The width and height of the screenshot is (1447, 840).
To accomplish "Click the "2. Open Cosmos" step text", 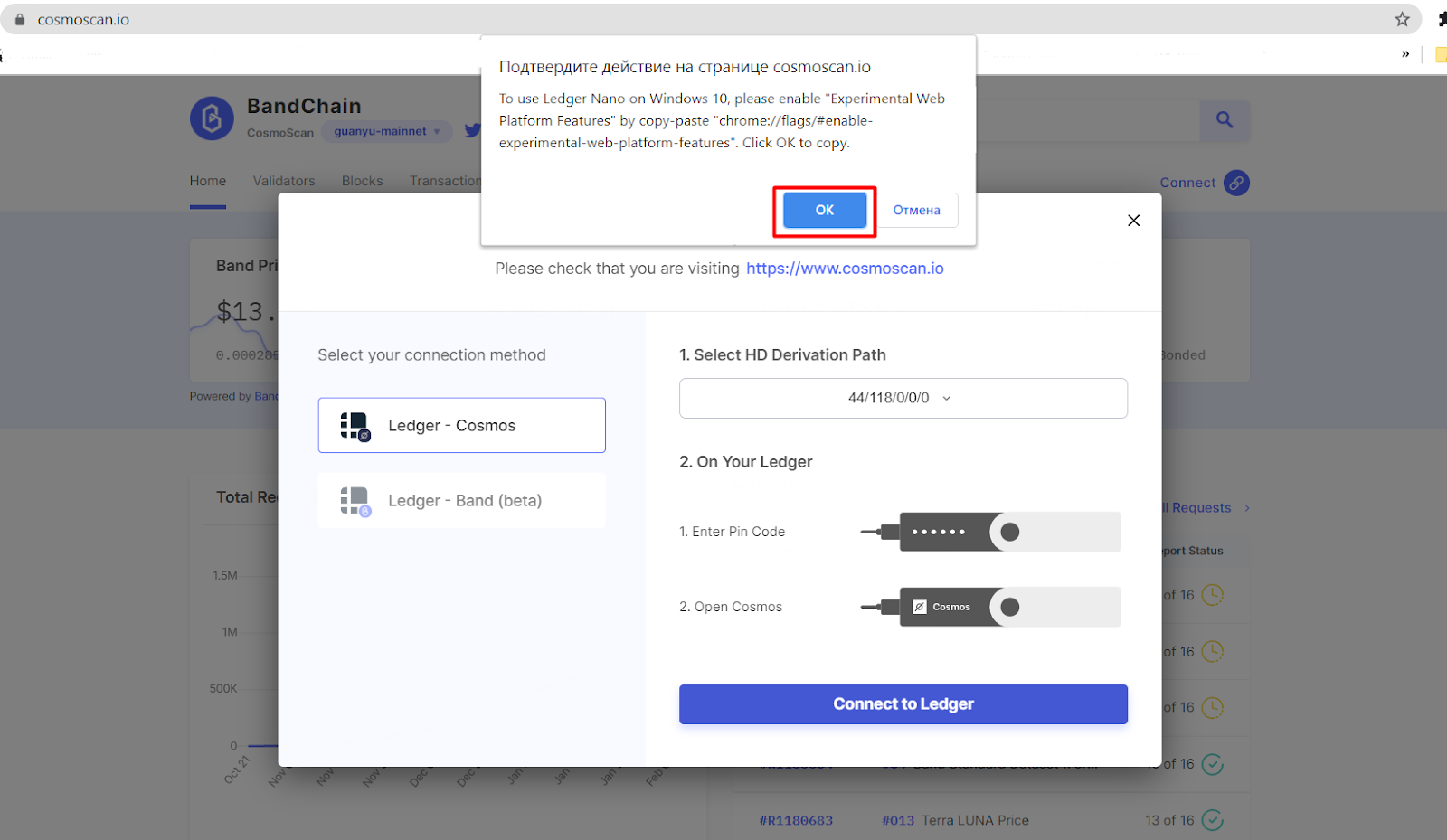I will click(731, 607).
